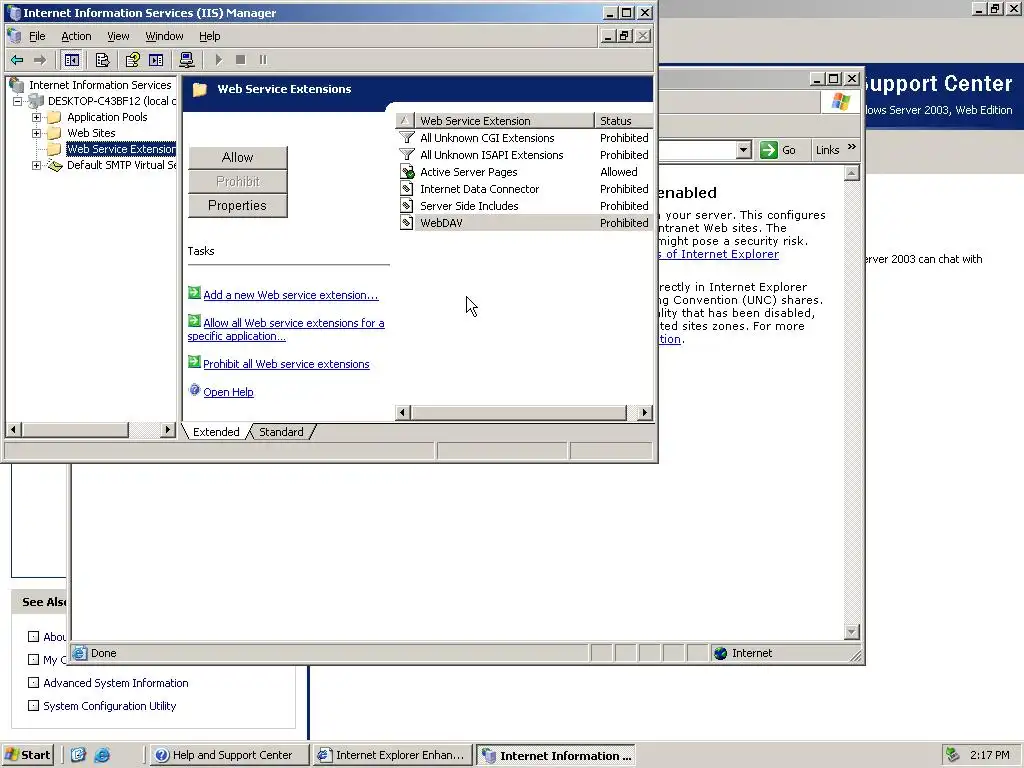The width and height of the screenshot is (1024, 768).
Task: Click the Connect to computer toolbar icon
Action: coord(186,60)
